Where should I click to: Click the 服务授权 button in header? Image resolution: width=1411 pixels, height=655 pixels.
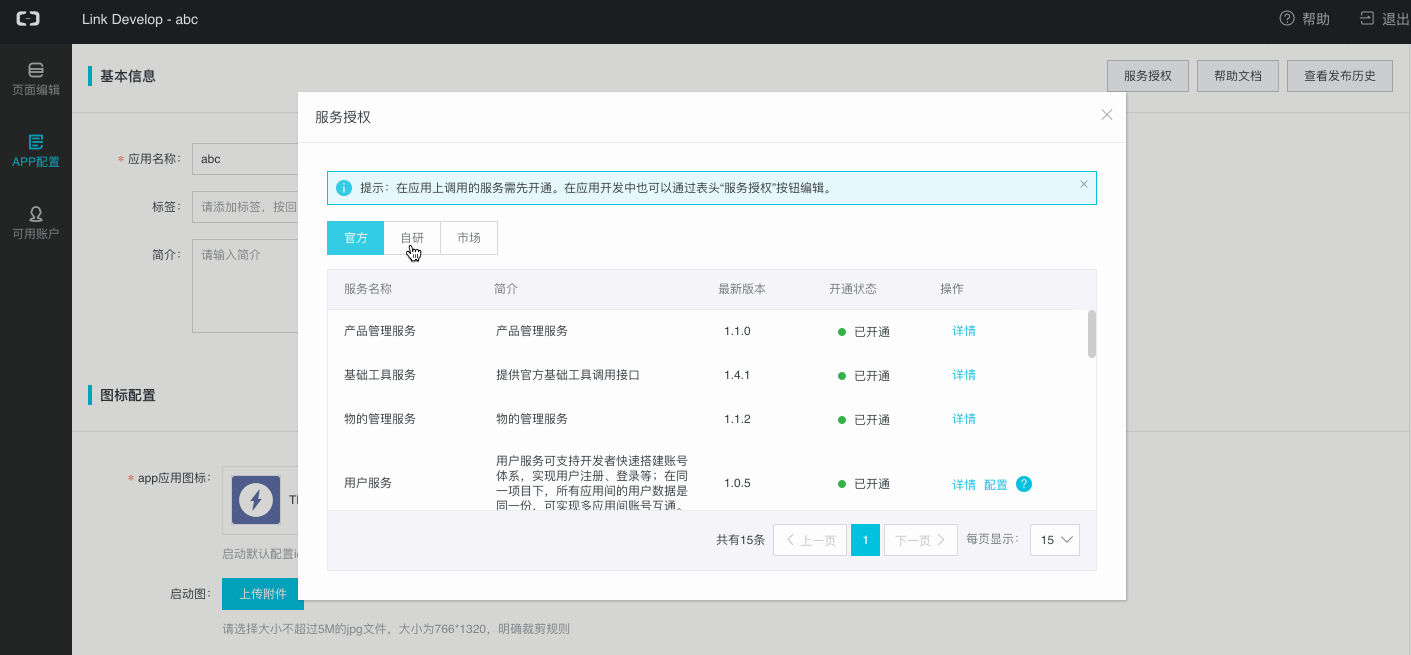1147,76
